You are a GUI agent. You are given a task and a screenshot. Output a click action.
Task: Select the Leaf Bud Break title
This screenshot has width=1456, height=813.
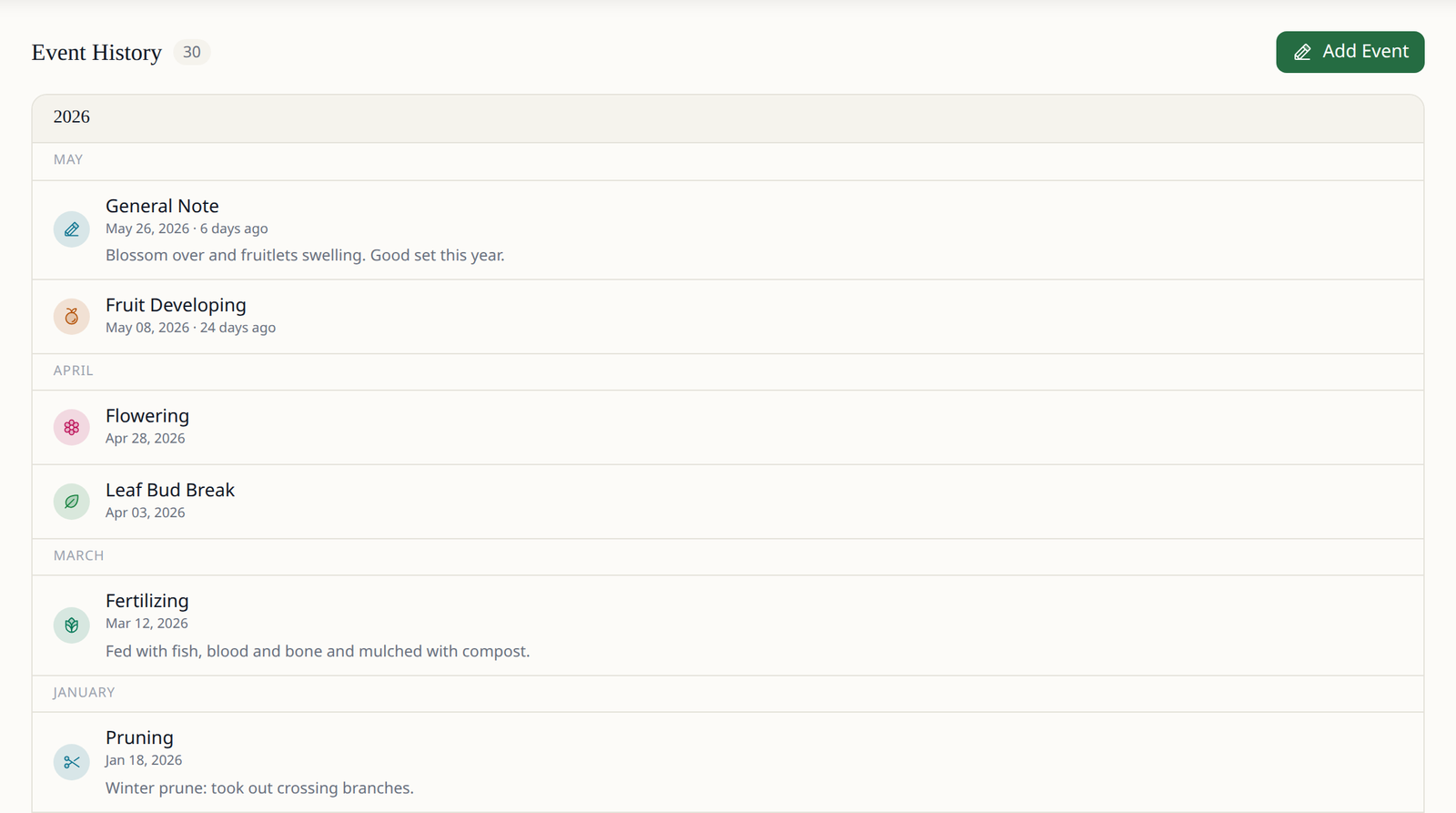tap(170, 490)
